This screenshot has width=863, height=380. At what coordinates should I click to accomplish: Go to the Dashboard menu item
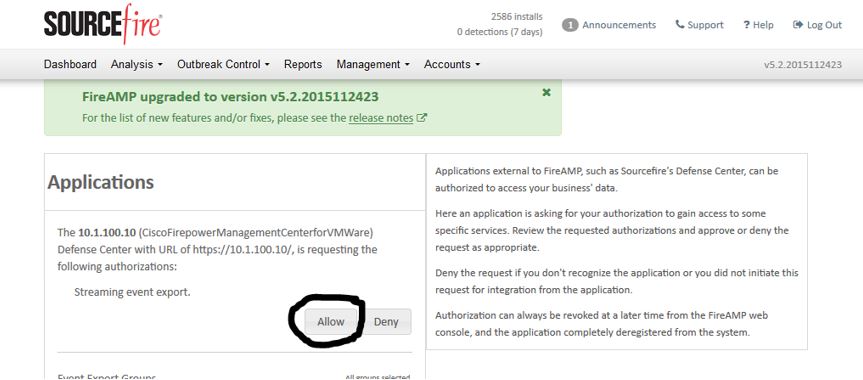click(x=70, y=64)
